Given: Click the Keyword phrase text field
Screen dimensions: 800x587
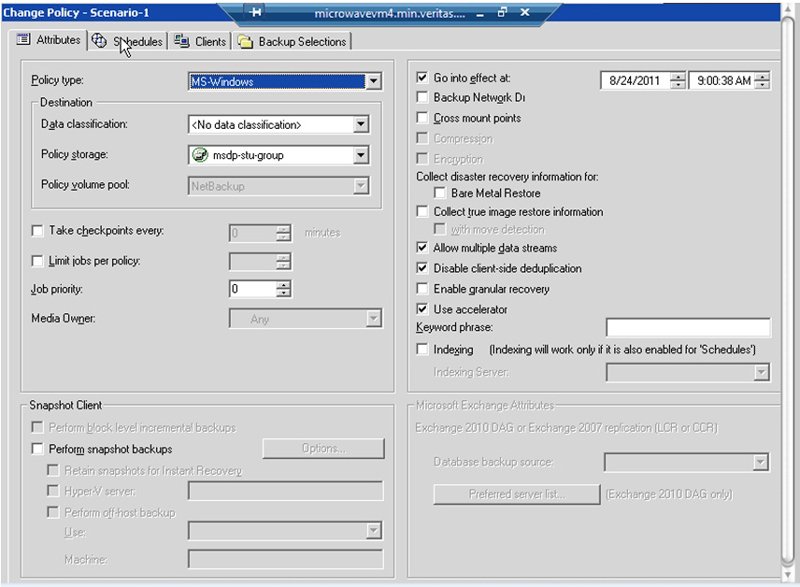Looking at the screenshot, I should pos(688,327).
